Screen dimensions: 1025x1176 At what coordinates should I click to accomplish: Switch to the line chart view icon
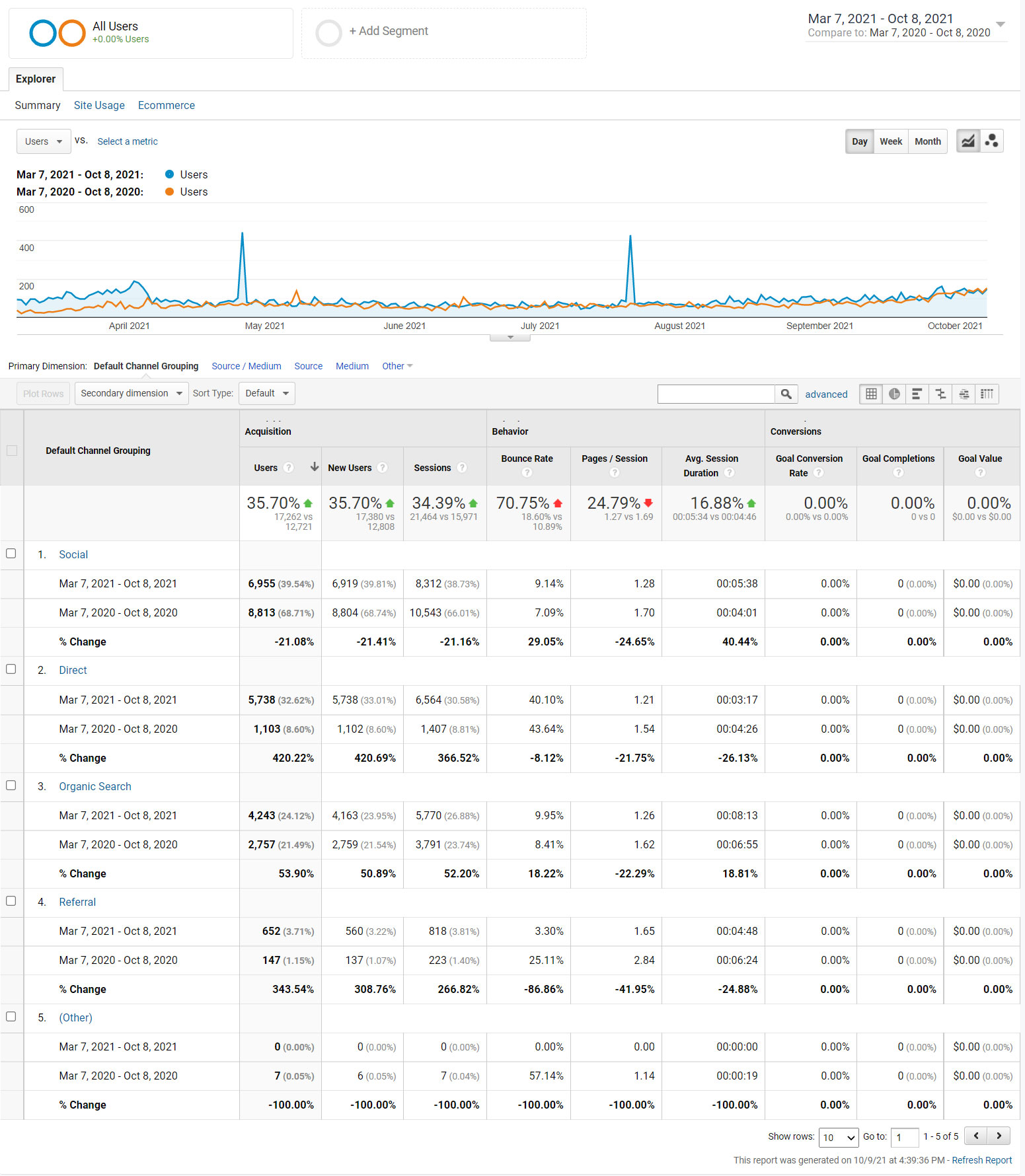click(968, 141)
